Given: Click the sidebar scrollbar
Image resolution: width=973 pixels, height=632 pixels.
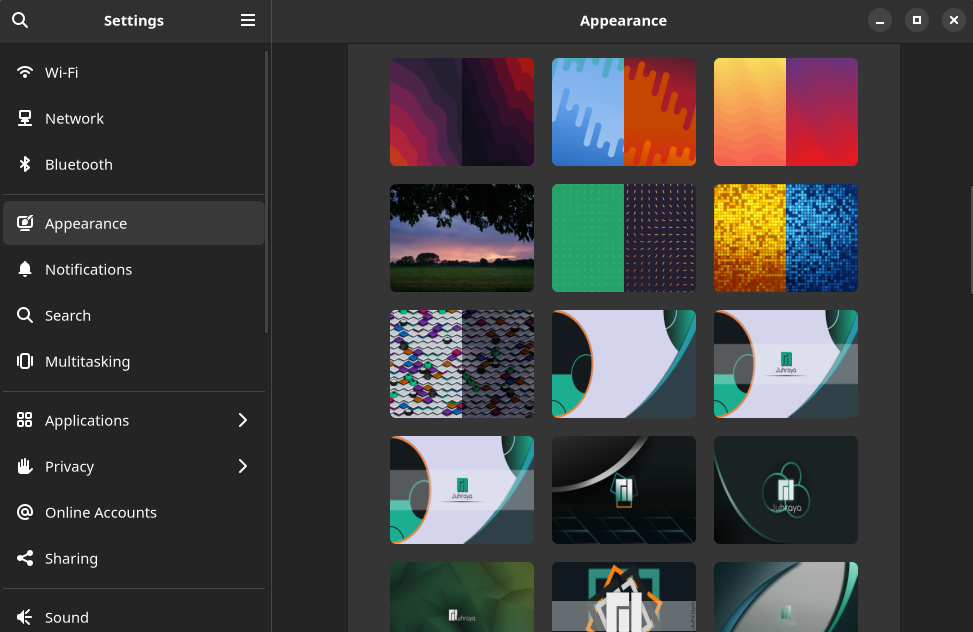Looking at the screenshot, I should pos(267,192).
